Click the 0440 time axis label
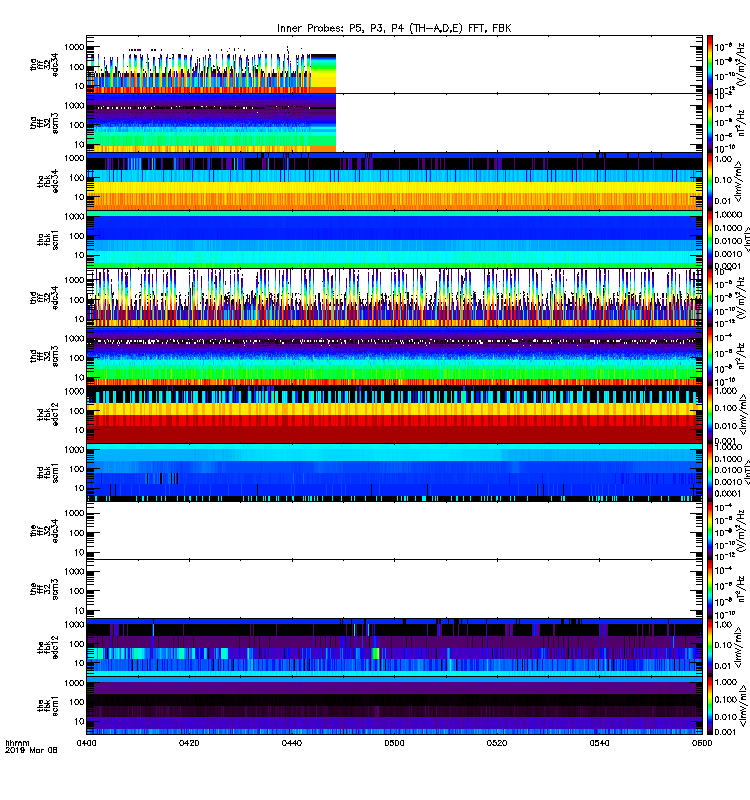 tap(291, 743)
